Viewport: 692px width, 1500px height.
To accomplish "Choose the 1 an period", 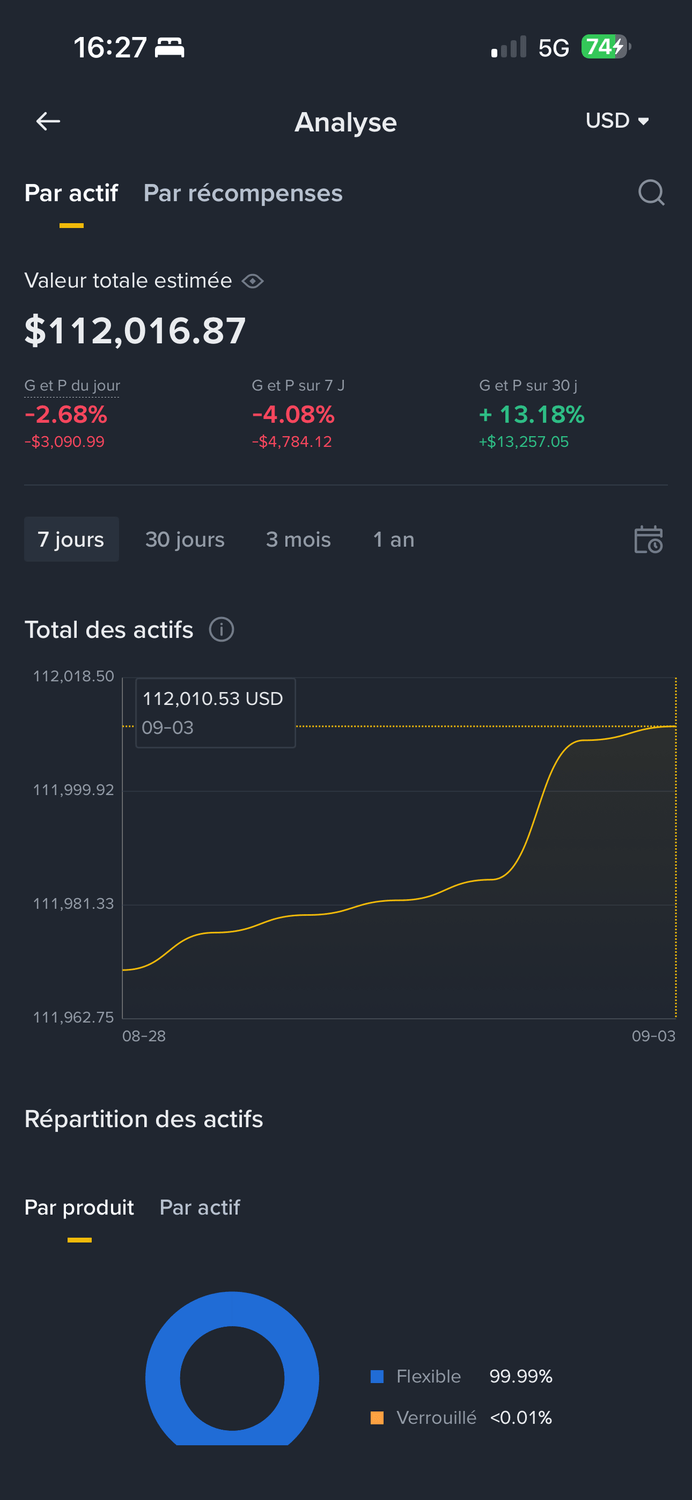I will click(x=393, y=540).
